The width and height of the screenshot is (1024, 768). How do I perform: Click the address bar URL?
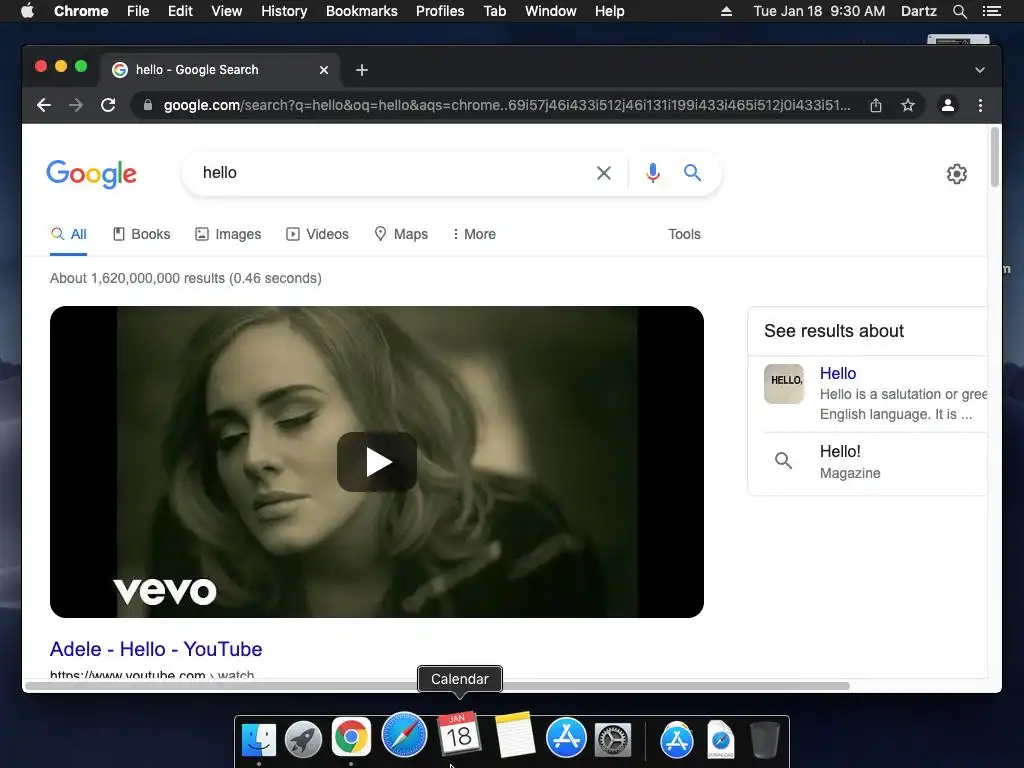tap(507, 105)
